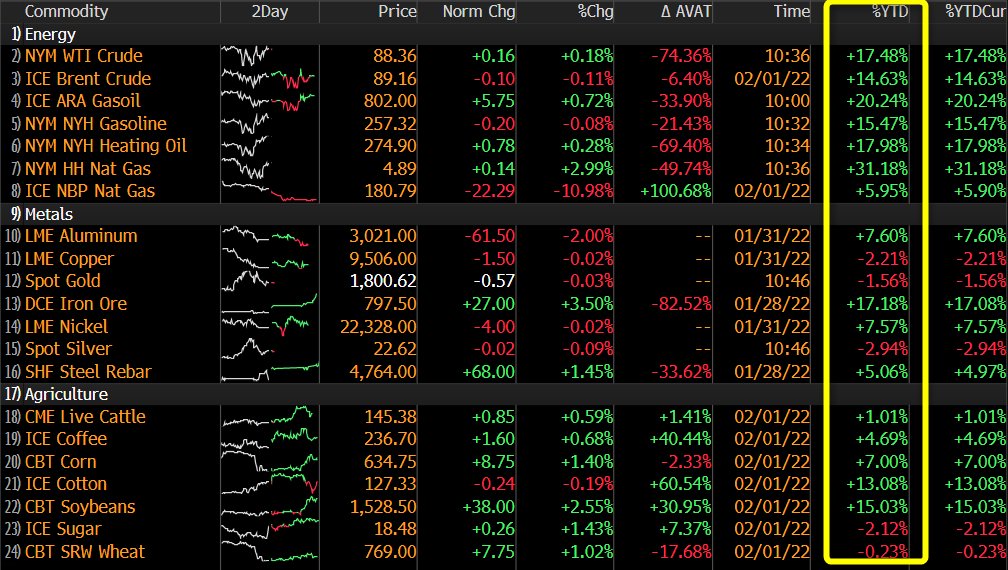
Task: Click the %YTDCur column header
Action: click(x=976, y=12)
